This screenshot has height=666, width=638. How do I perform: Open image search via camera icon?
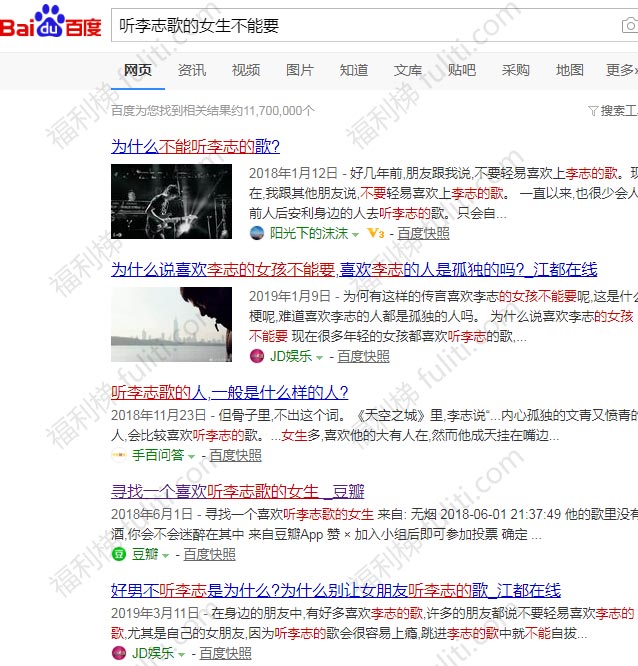tap(628, 26)
